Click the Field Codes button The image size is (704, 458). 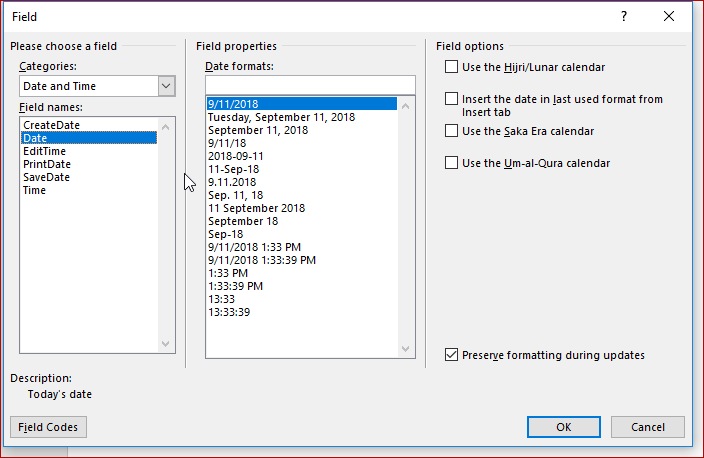click(48, 427)
